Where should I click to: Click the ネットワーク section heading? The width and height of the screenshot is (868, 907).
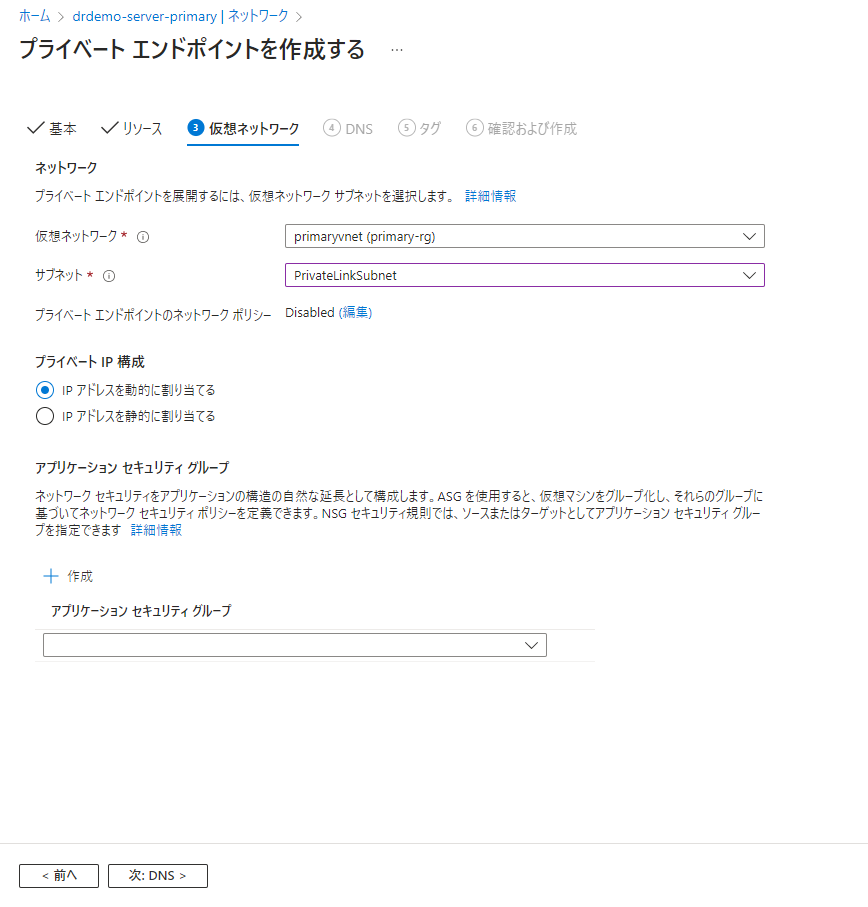tap(66, 168)
